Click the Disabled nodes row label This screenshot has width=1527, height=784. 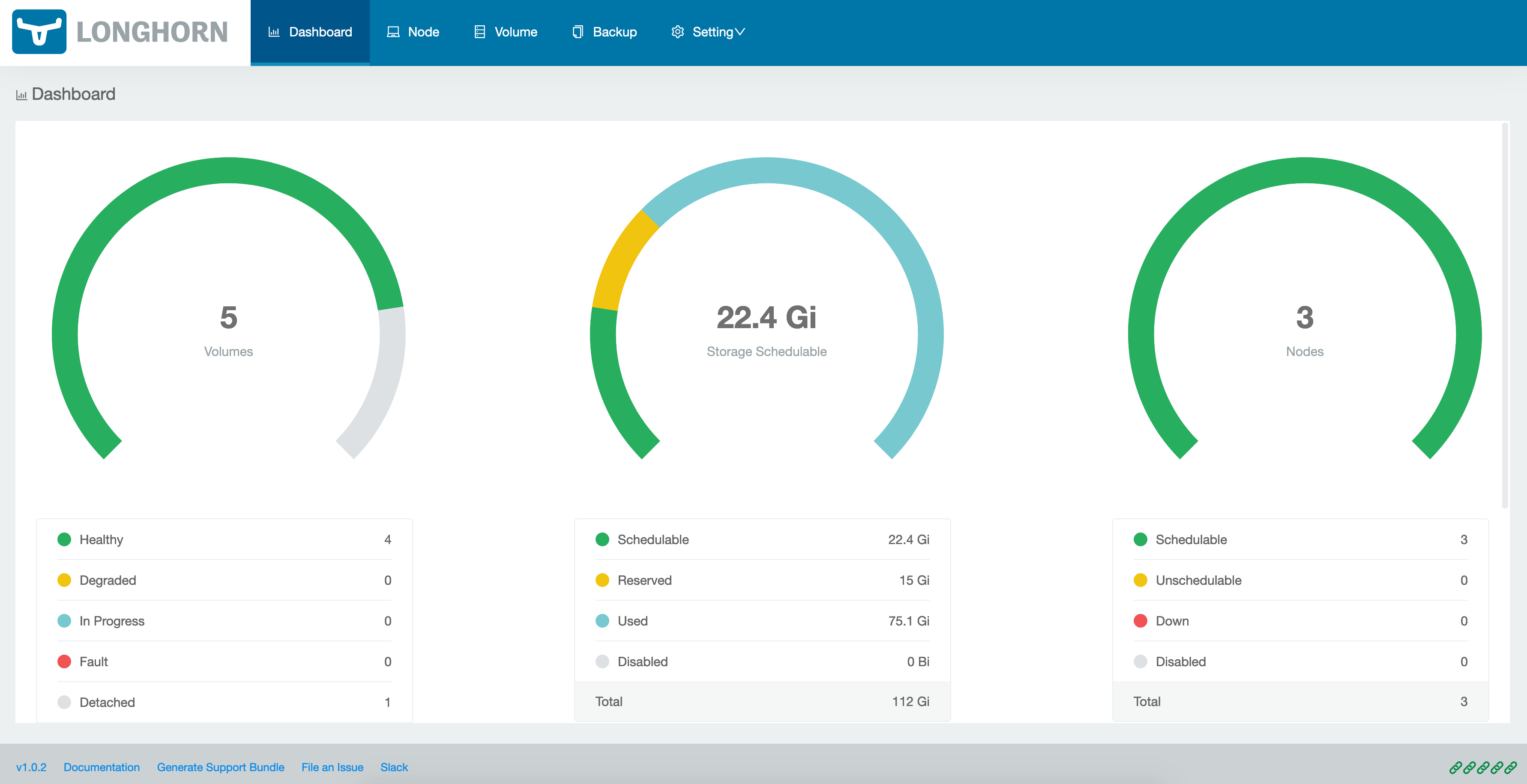(x=1180, y=661)
